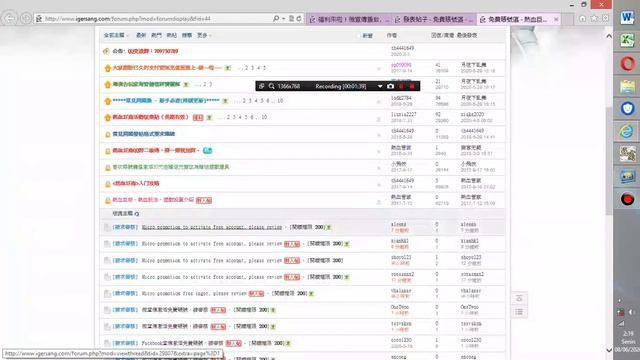Click the compatibility view icon in address bar

[x=291, y=19]
